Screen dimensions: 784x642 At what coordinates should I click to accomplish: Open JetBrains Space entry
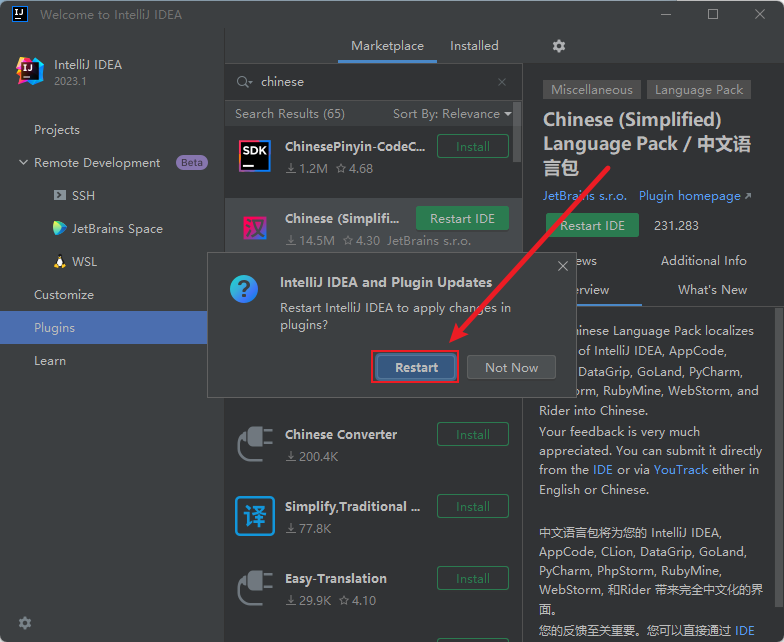point(108,228)
